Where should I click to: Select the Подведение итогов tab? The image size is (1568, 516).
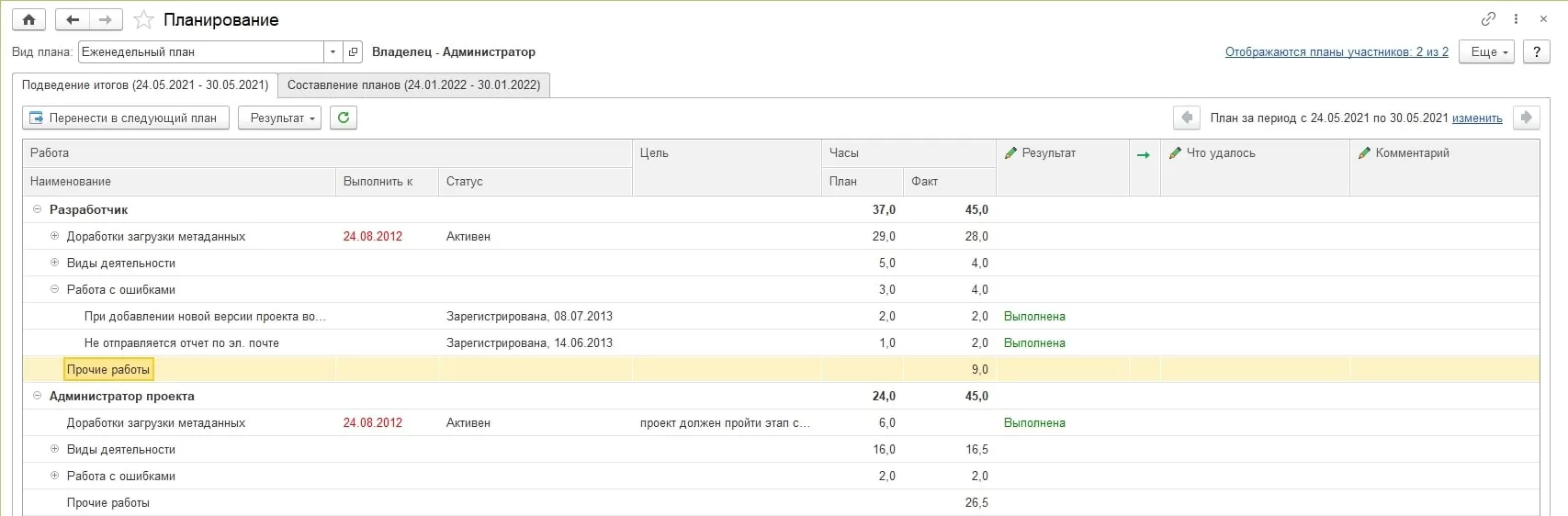[145, 84]
